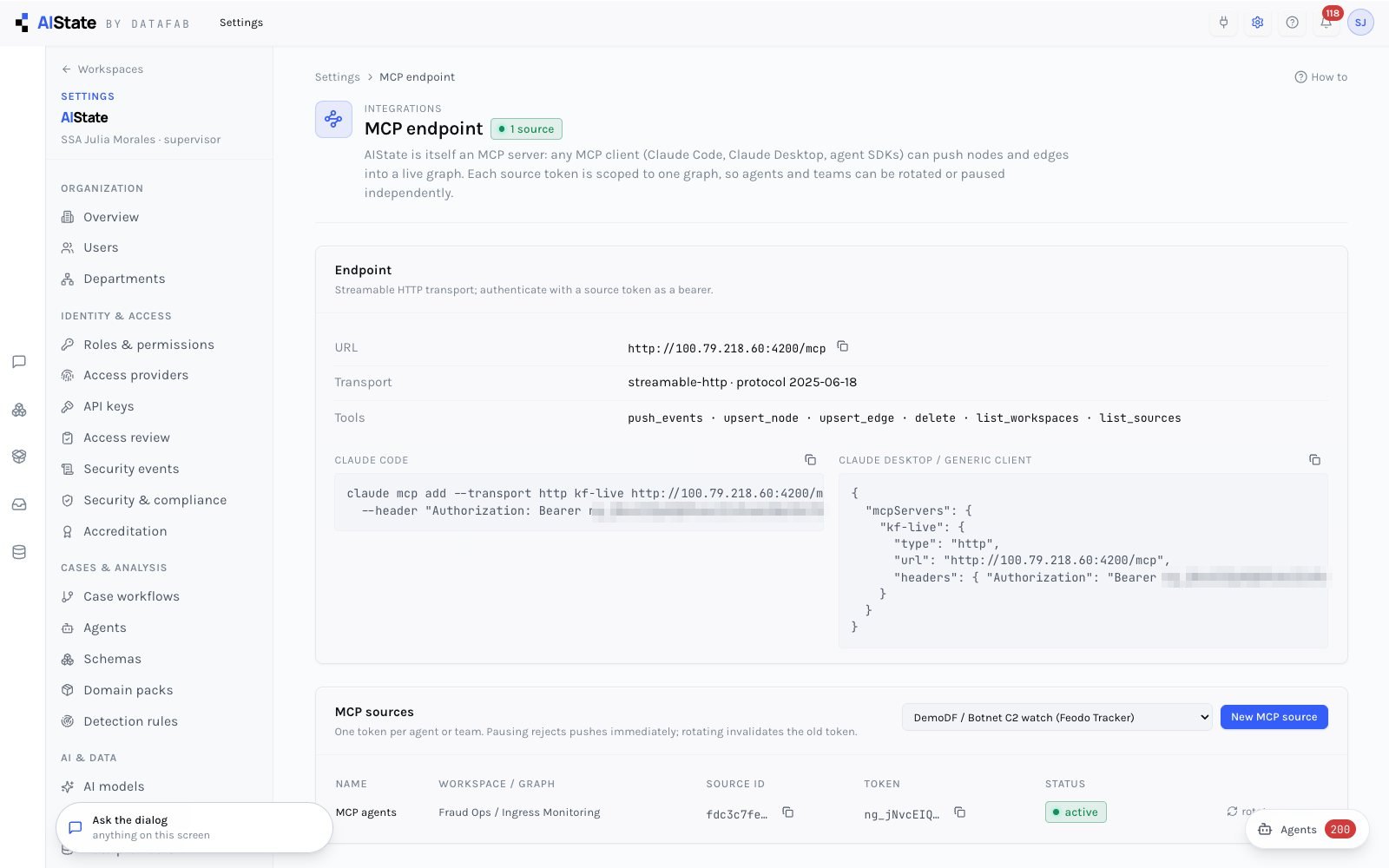Screen dimensions: 1389x868
Task: Open Ask the dialog box
Action: click(x=194, y=827)
